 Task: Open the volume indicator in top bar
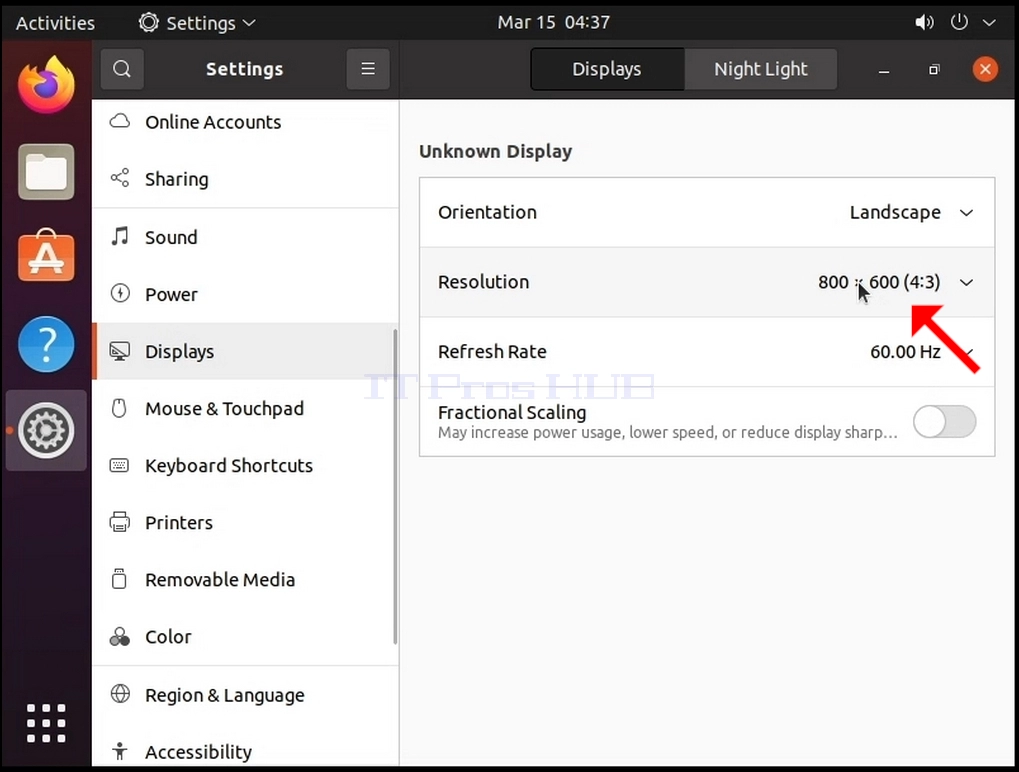[x=923, y=23]
